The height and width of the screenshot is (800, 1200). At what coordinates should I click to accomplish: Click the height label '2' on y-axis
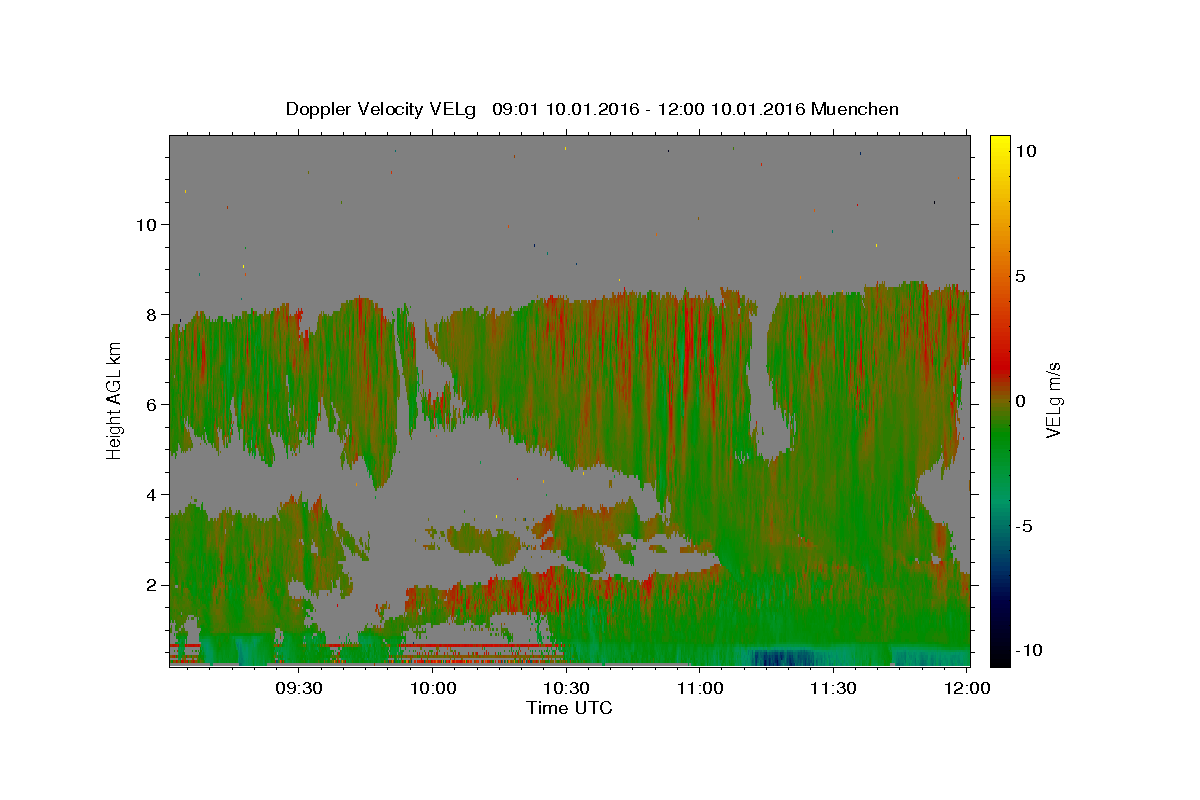(x=150, y=584)
